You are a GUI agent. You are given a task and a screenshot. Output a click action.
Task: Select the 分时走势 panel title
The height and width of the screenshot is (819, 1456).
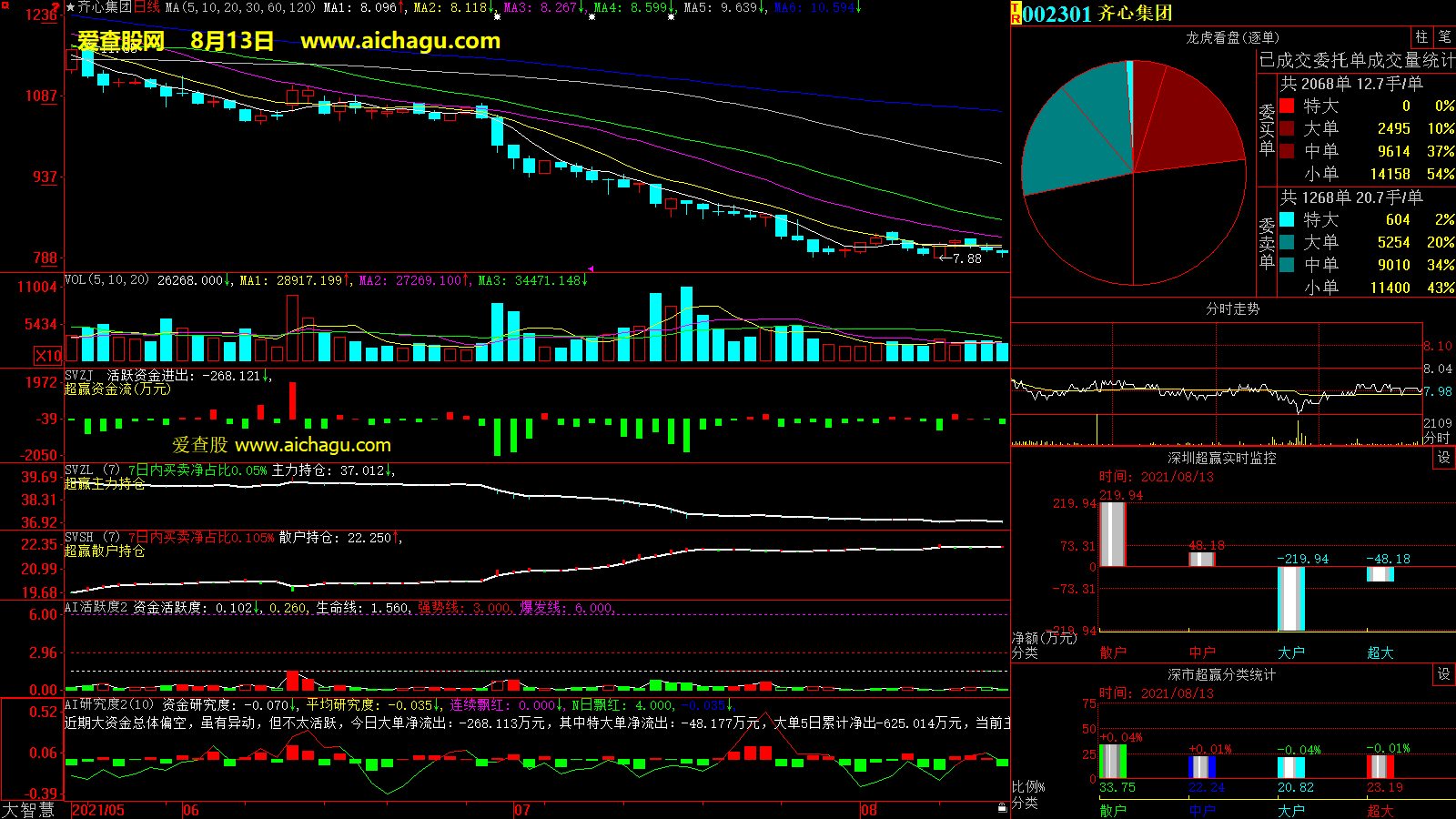(x=1232, y=308)
